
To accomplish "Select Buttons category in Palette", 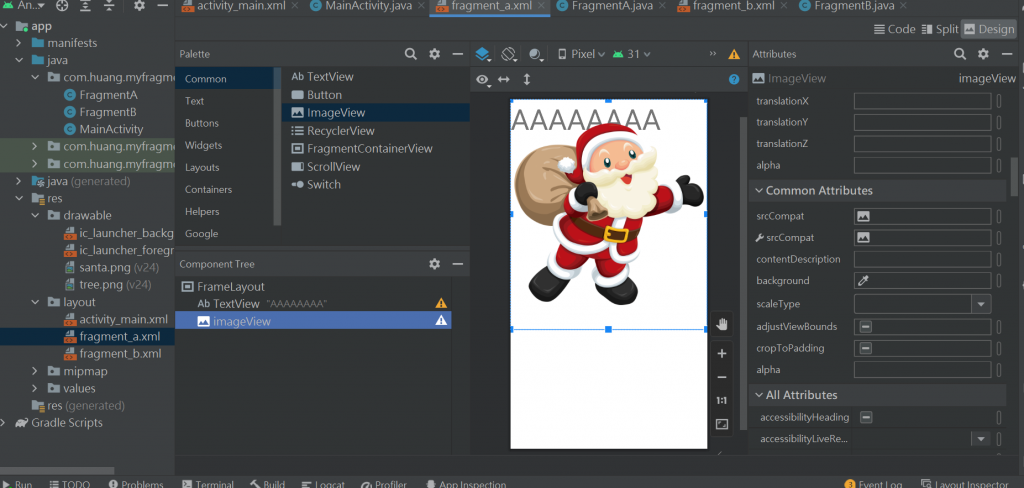I will pyautogui.click(x=202, y=123).
